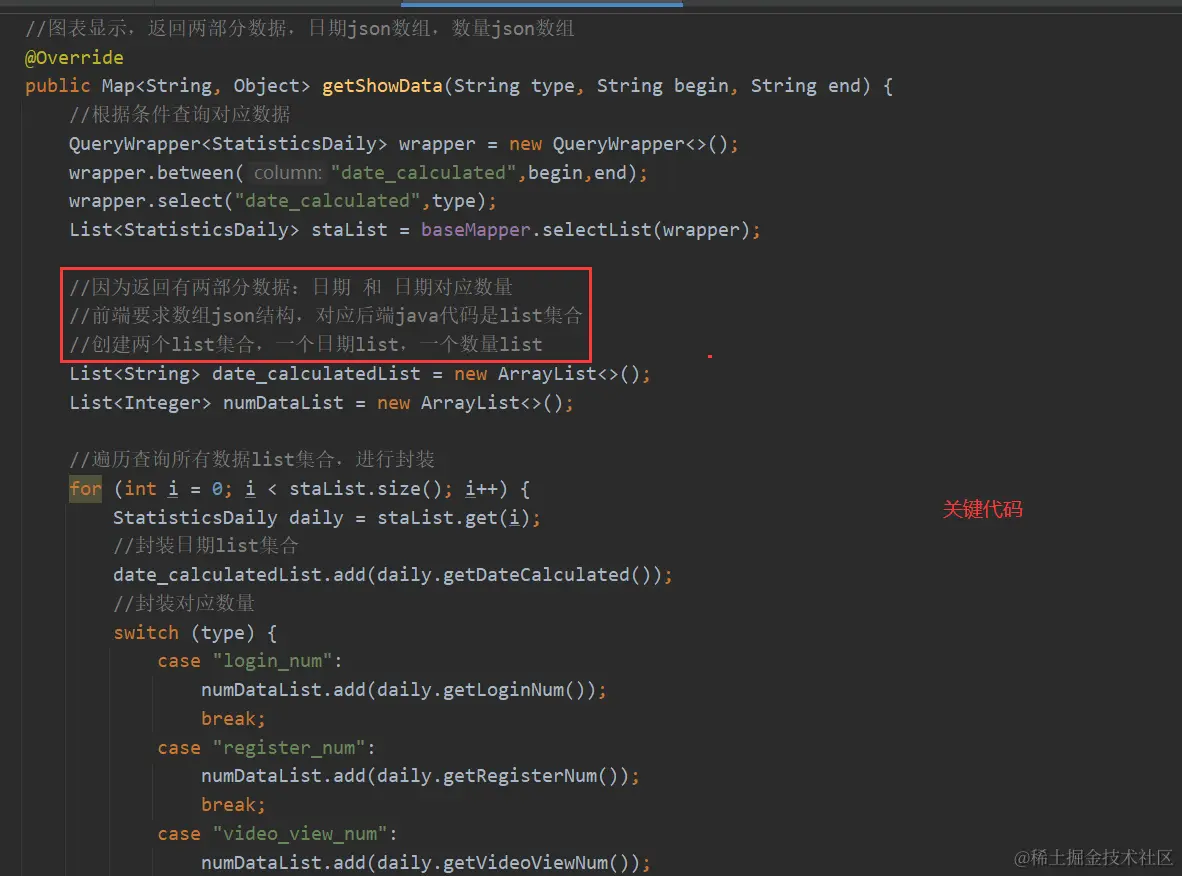Viewport: 1182px width, 876px height.
Task: Click the comment '//因为返回有两部分数据'
Action: click(x=291, y=287)
